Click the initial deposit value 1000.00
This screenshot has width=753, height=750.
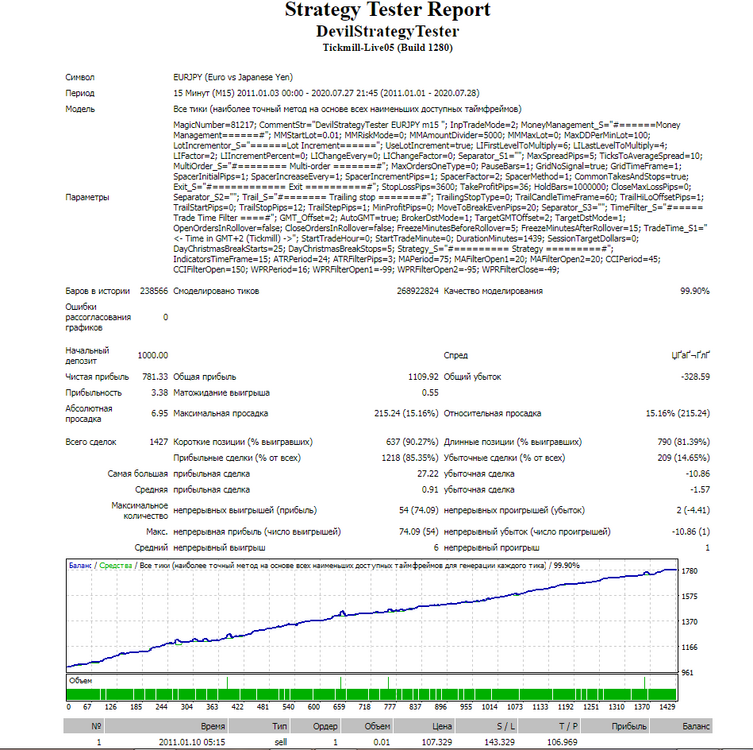[153, 355]
